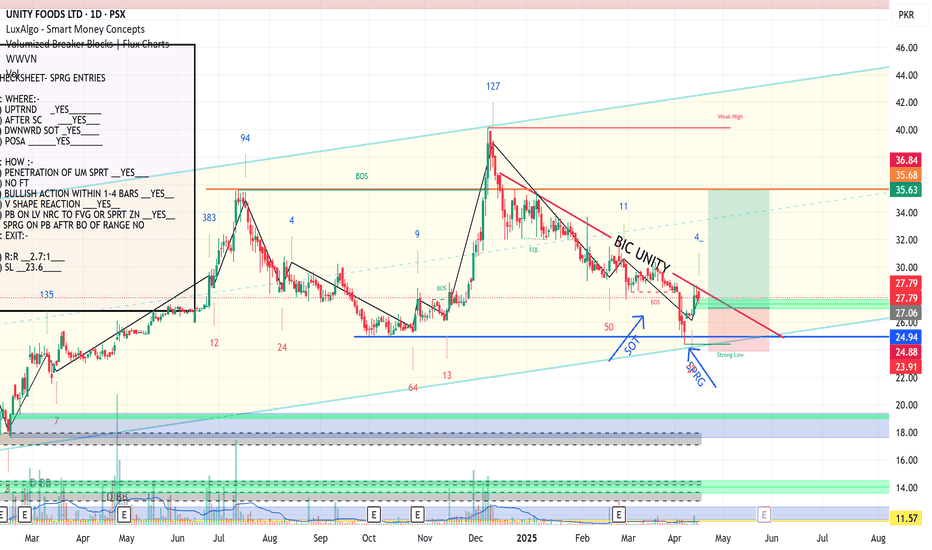Click the 20.00 tick on price axis
Screen dimensions: 932x550
pyautogui.click(x=906, y=405)
